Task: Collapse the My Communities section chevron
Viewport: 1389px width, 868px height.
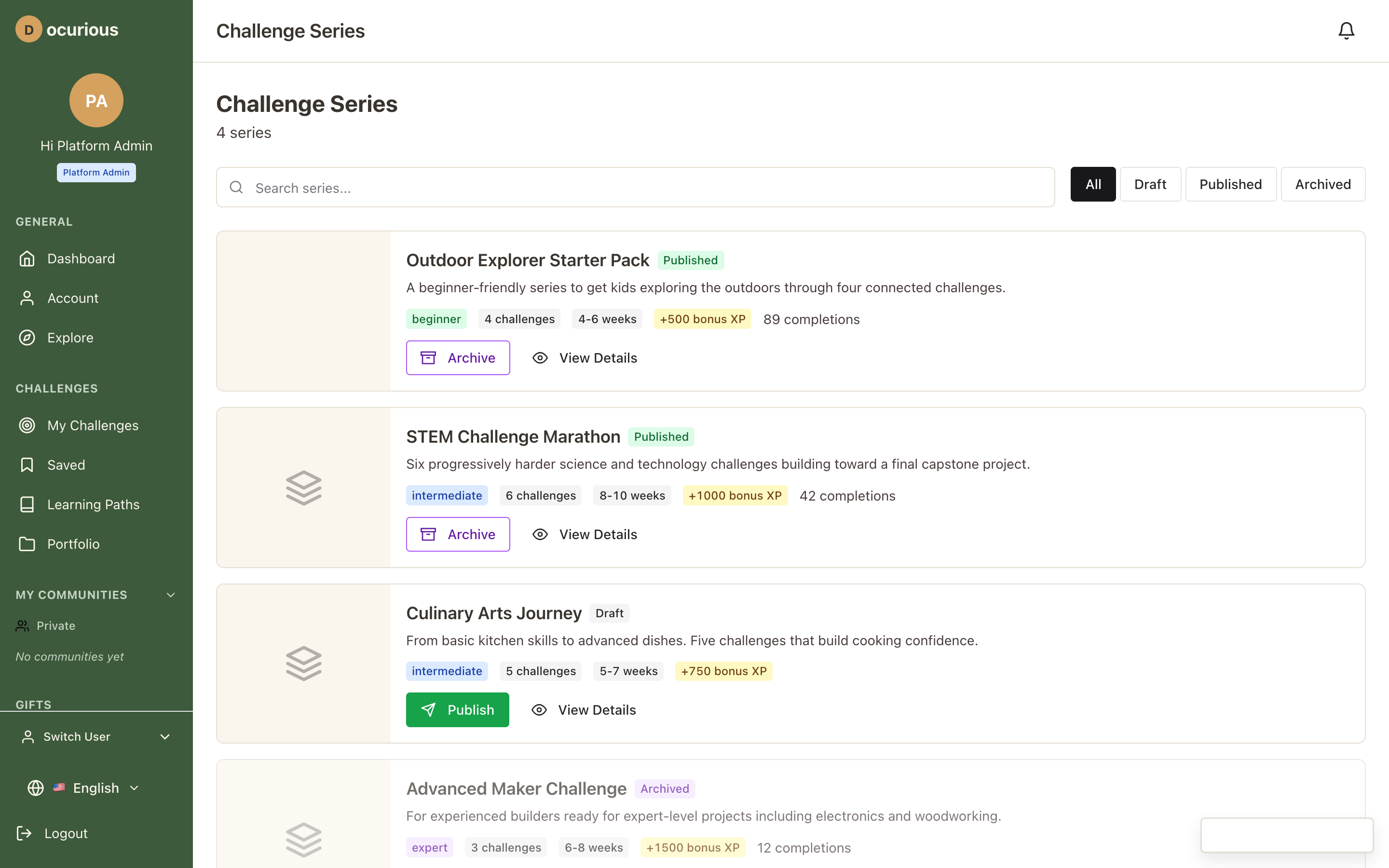Action: [170, 595]
